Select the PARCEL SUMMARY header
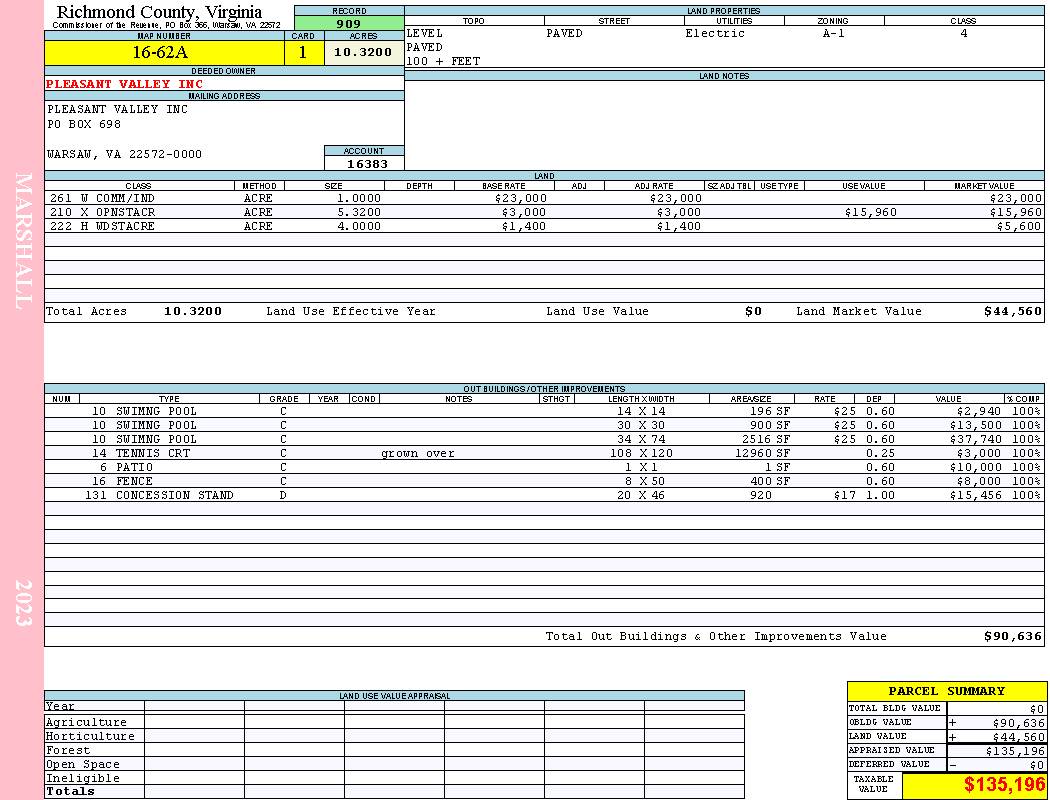Screen dimensions: 1050x800 946,692
